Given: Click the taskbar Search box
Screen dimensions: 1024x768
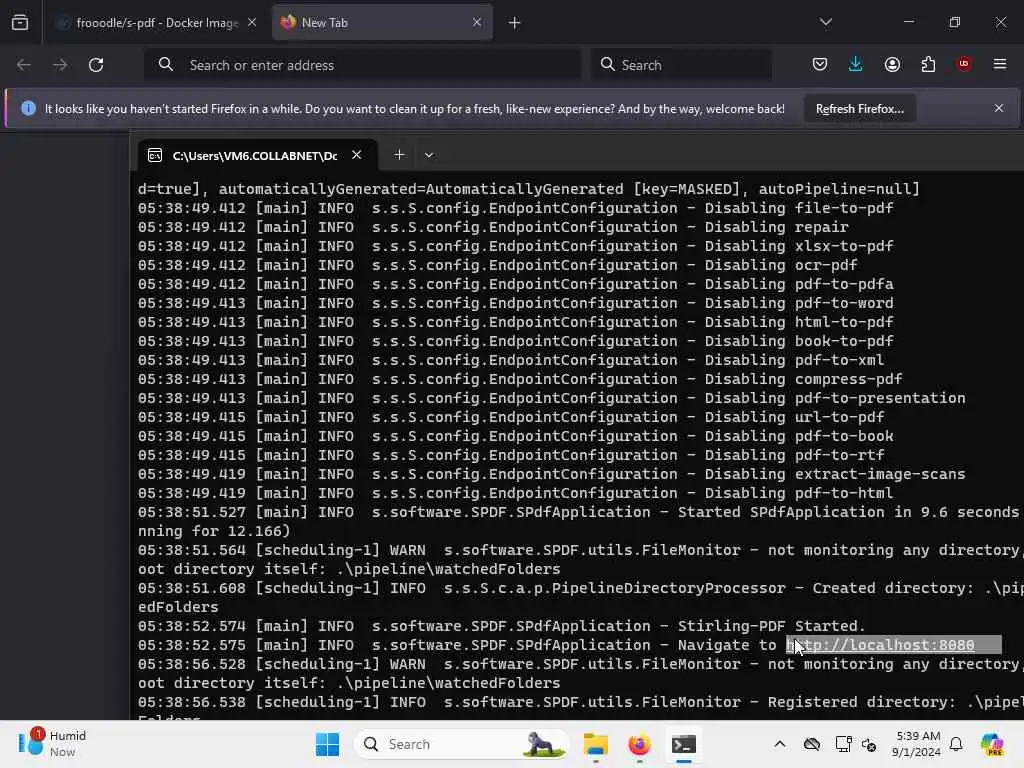Looking at the screenshot, I should [x=462, y=744].
